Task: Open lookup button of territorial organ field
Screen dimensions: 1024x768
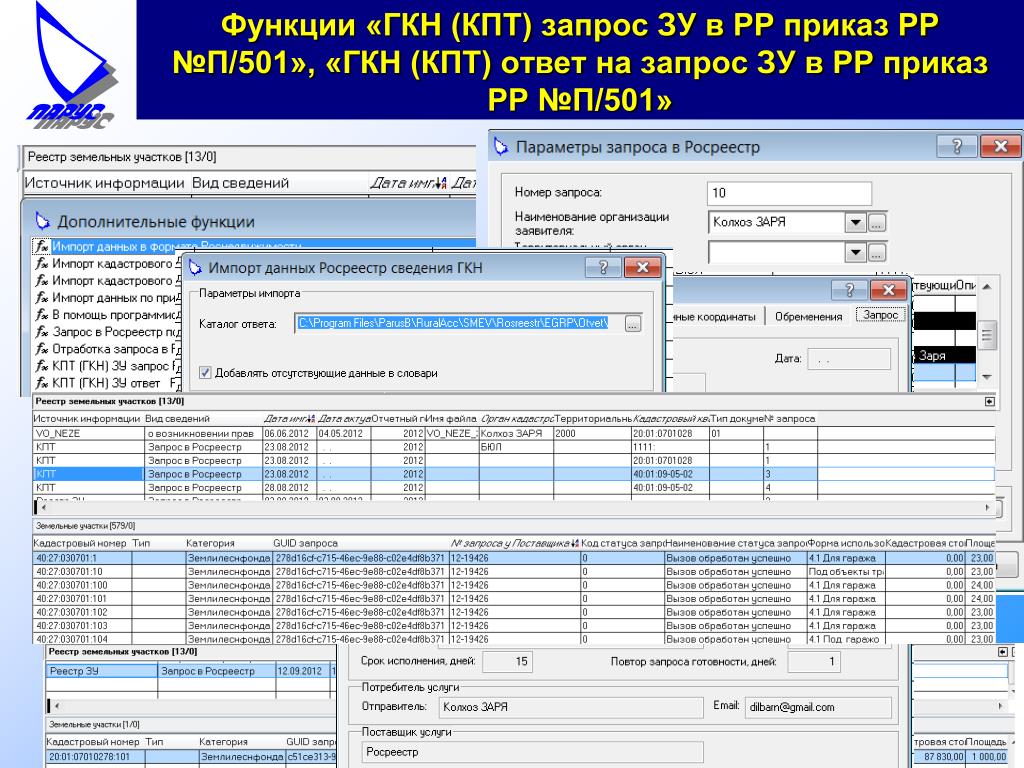Action: (x=877, y=252)
